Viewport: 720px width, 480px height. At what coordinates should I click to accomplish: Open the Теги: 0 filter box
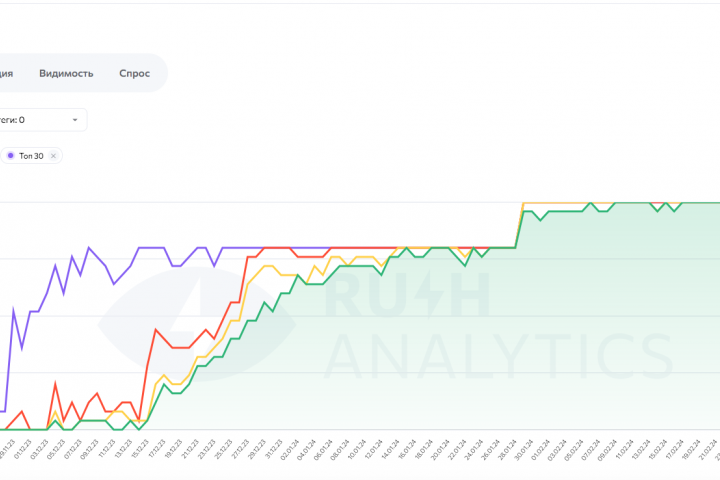coord(40,120)
